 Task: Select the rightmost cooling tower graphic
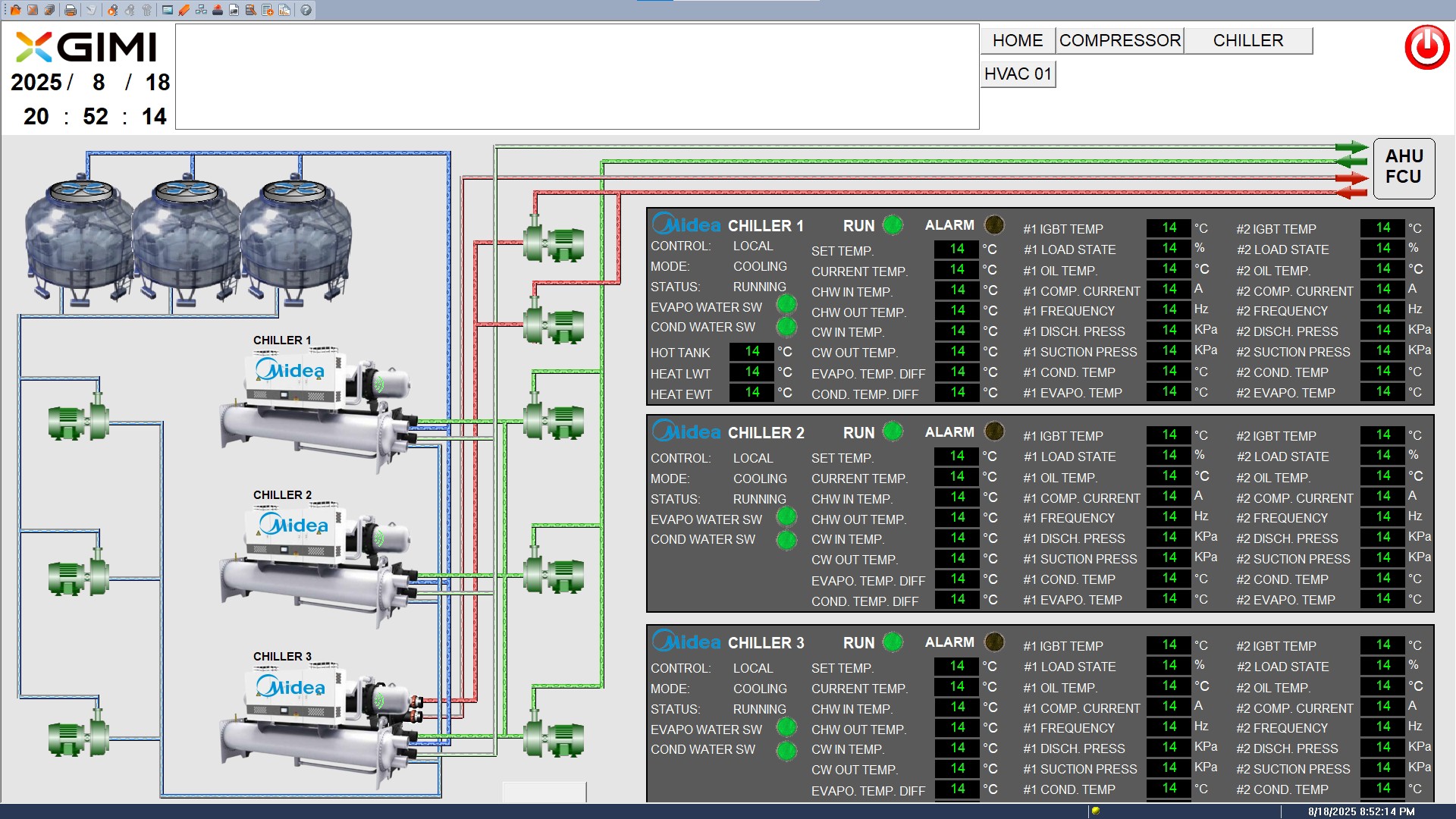(x=295, y=240)
